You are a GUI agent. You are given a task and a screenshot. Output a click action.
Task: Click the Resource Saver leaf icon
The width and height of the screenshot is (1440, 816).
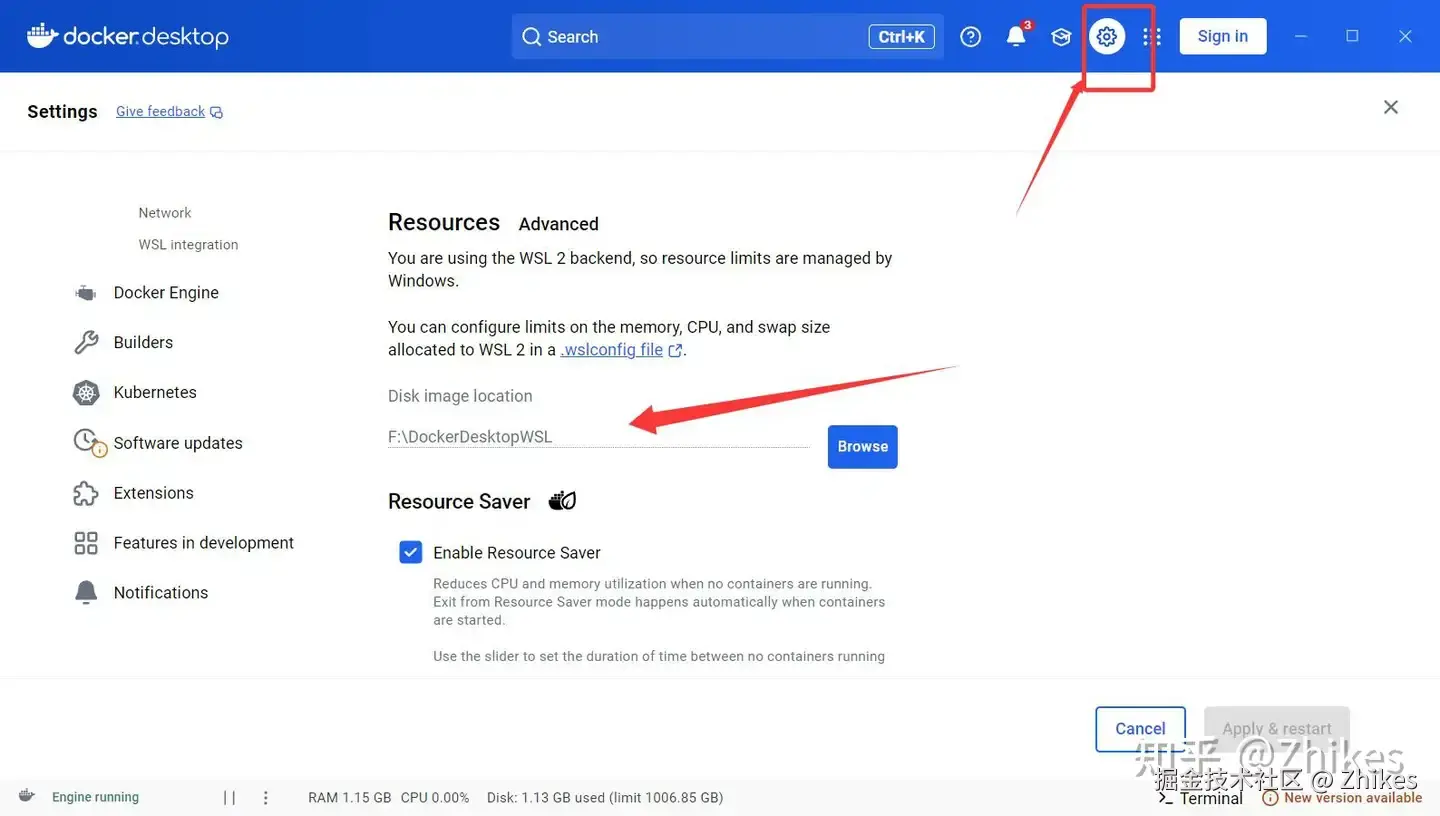tap(563, 500)
